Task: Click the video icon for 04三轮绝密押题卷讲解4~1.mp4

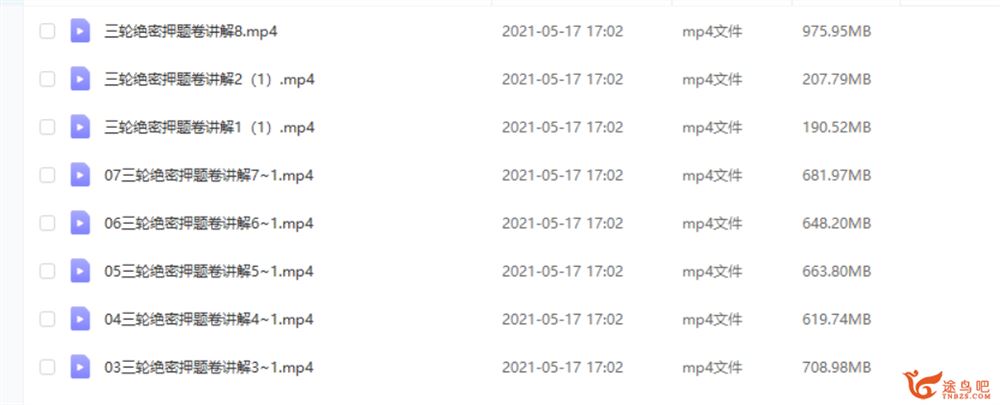Action: tap(80, 319)
